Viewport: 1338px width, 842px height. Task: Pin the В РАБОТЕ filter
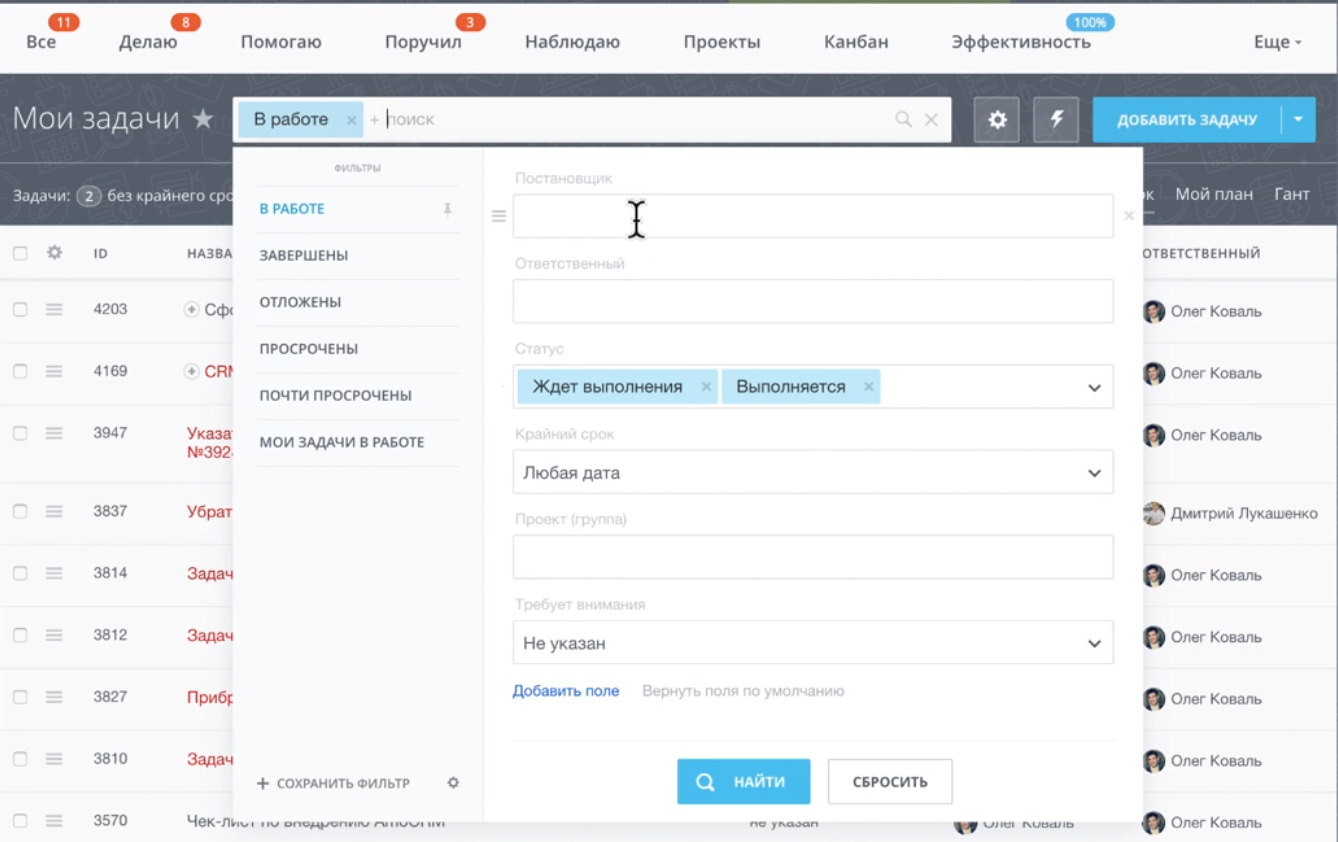point(447,209)
